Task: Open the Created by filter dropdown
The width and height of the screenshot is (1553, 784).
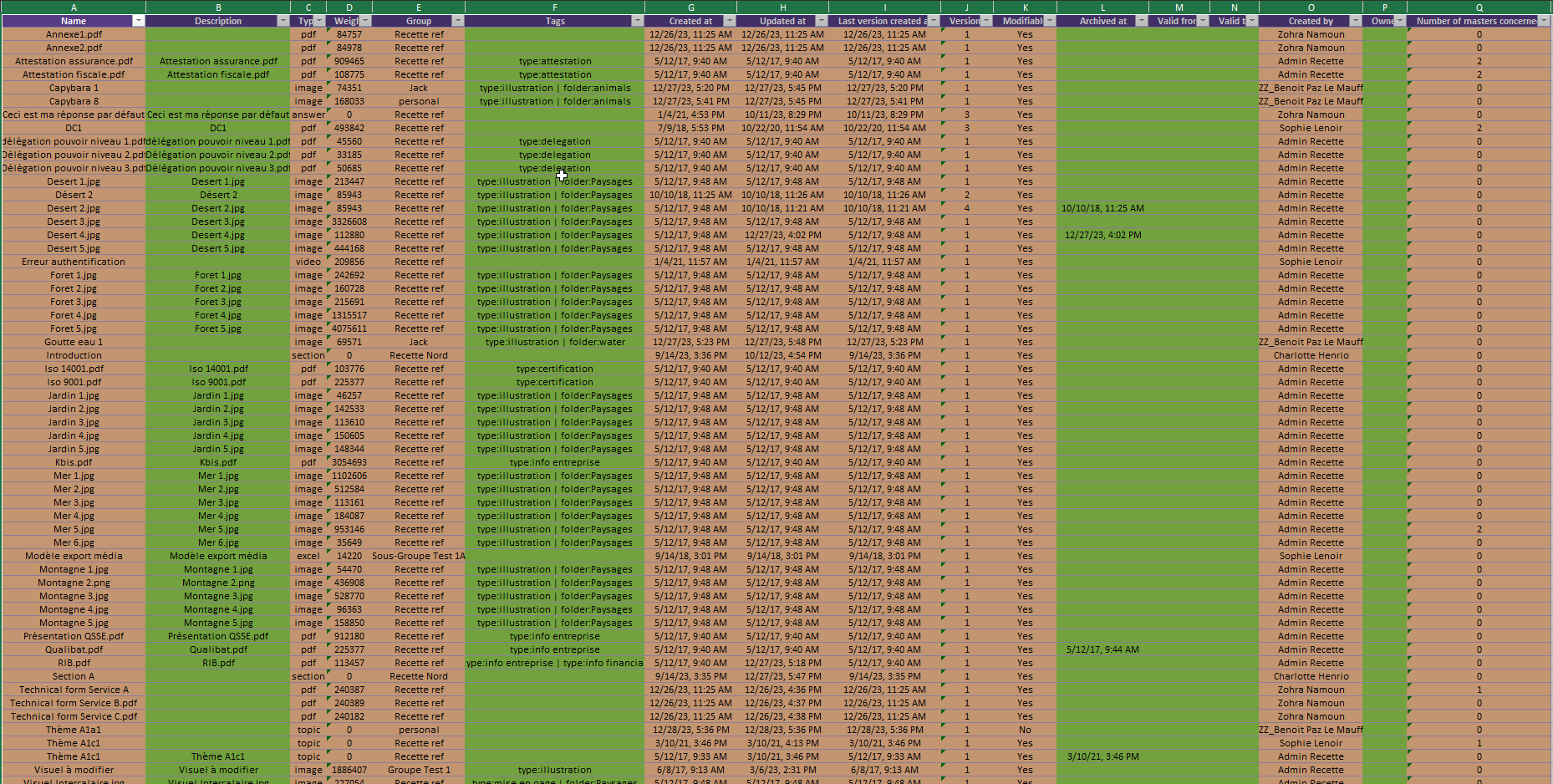Action: tap(1355, 21)
